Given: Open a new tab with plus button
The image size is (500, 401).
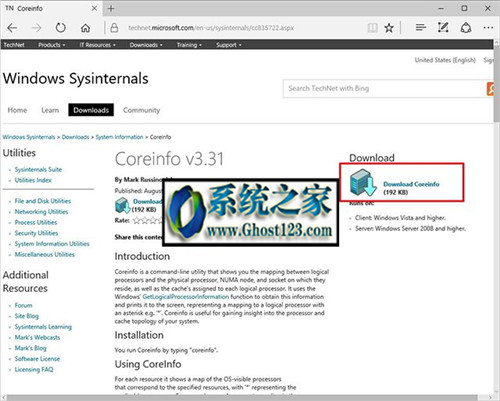Looking at the screenshot, I should tap(111, 8).
